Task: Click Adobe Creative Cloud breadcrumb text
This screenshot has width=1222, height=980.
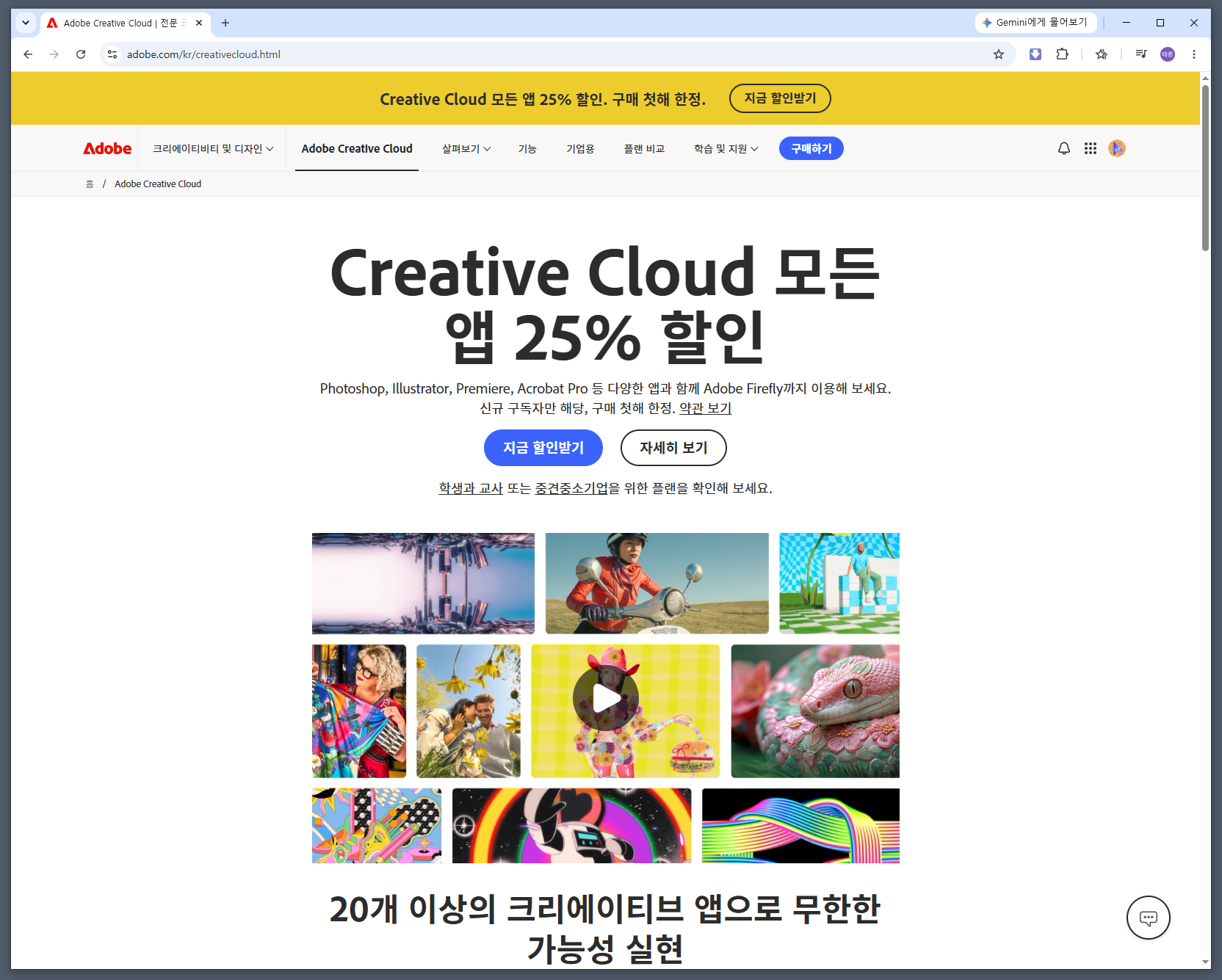Action: [158, 184]
